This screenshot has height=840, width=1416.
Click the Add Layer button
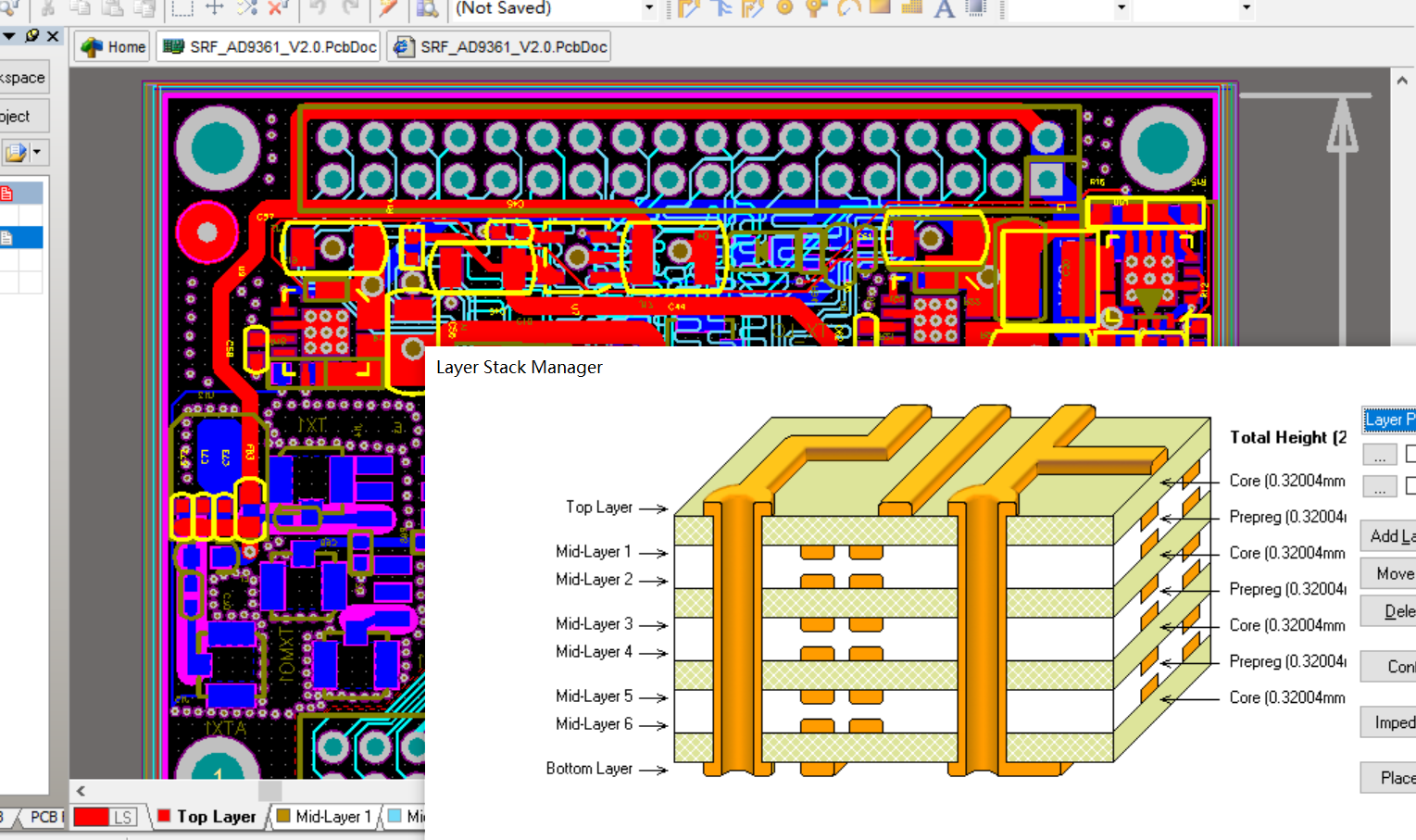click(1388, 535)
